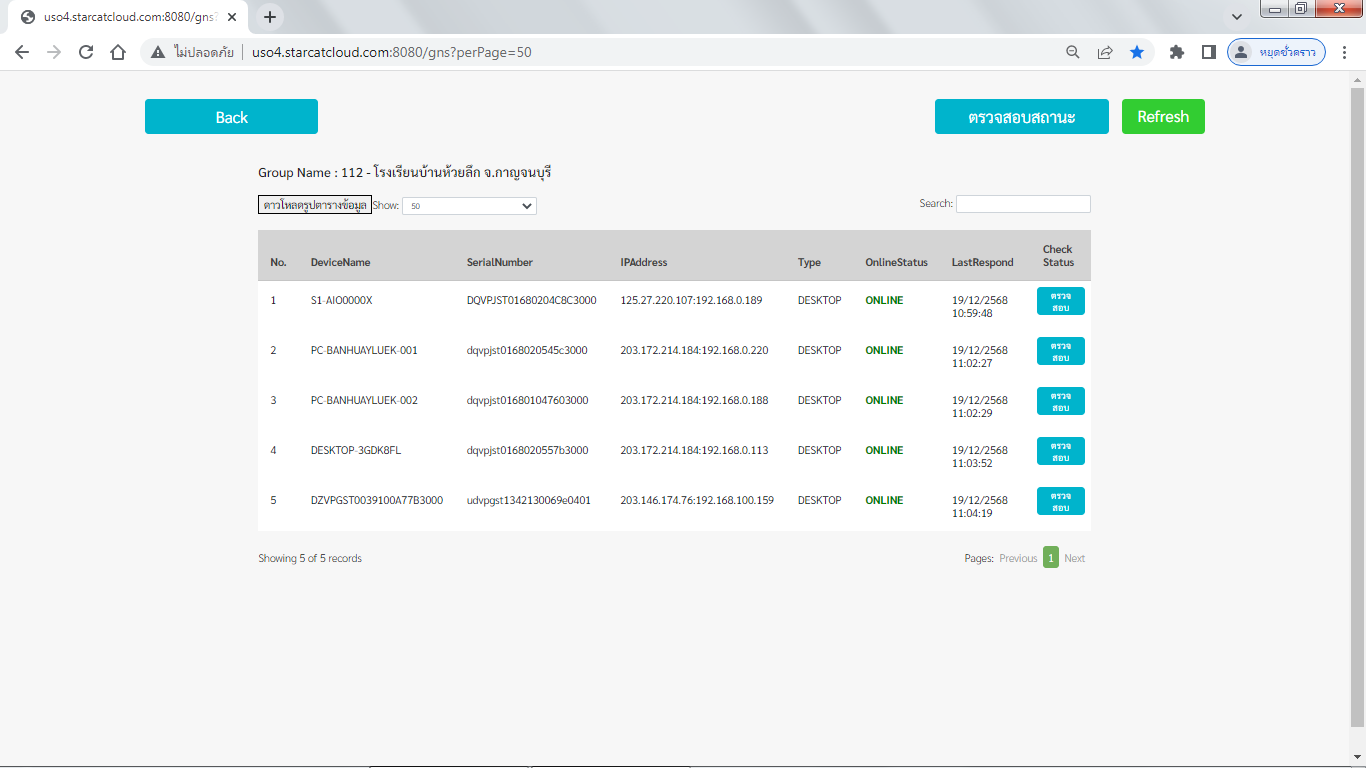Check status for device S1-AIO0000X
This screenshot has width=1366, height=768.
[1060, 301]
